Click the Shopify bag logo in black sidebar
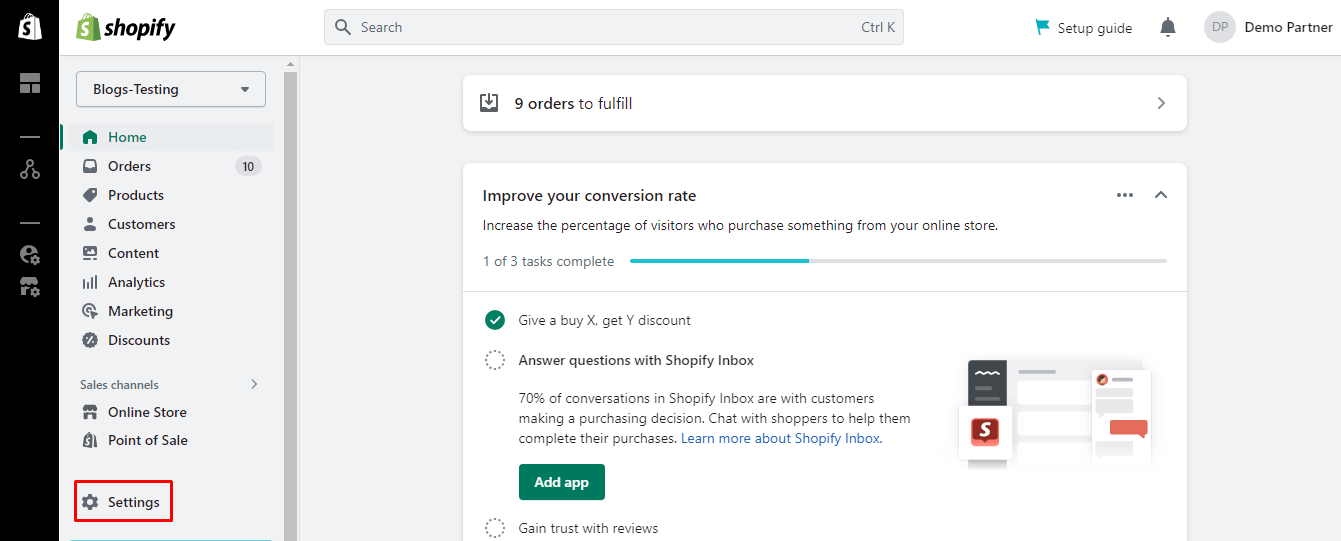The width and height of the screenshot is (1341, 541). click(x=30, y=27)
